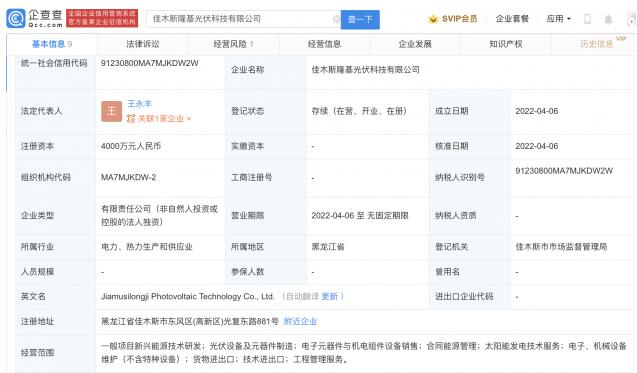Image resolution: width=637 pixels, height=373 pixels.
Task: Switch to the 经营风险 tab
Action: (x=233, y=44)
